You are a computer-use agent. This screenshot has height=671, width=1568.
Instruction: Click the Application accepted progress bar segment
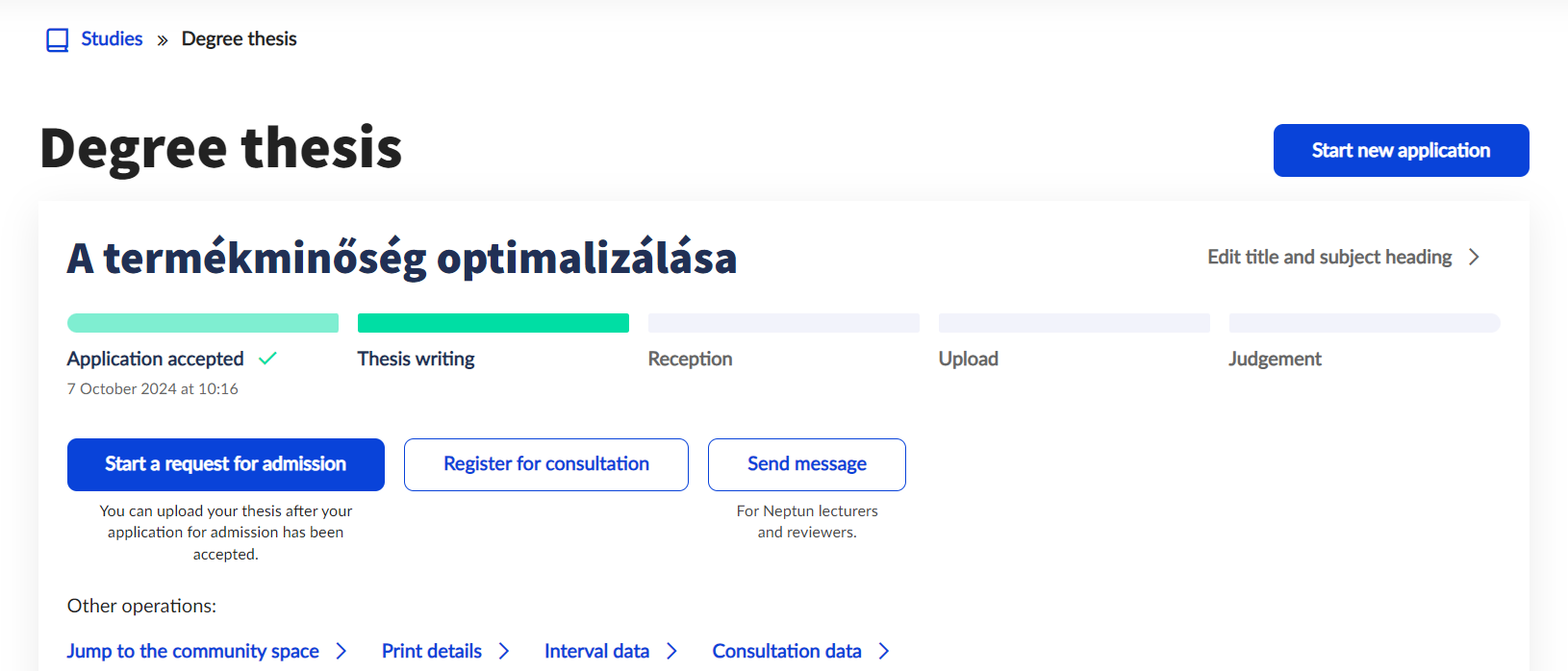(203, 323)
